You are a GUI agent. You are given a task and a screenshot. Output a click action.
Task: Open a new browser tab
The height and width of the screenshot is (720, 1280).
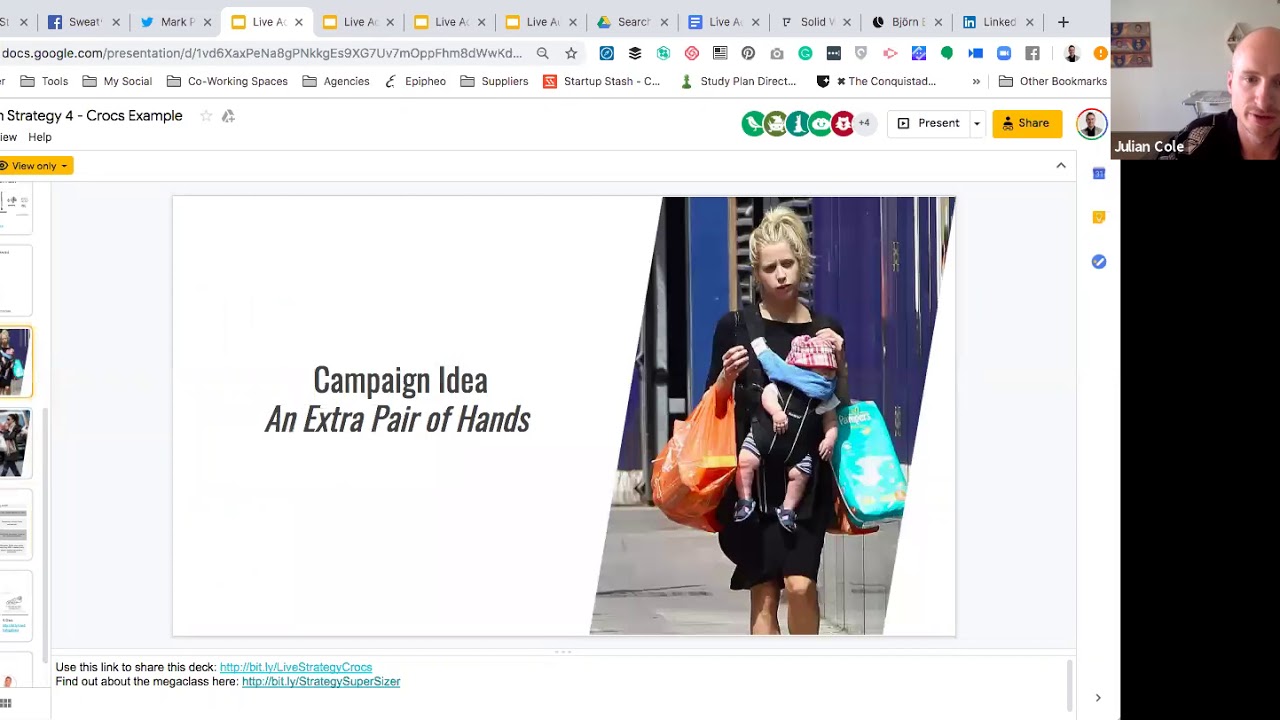point(1063,22)
